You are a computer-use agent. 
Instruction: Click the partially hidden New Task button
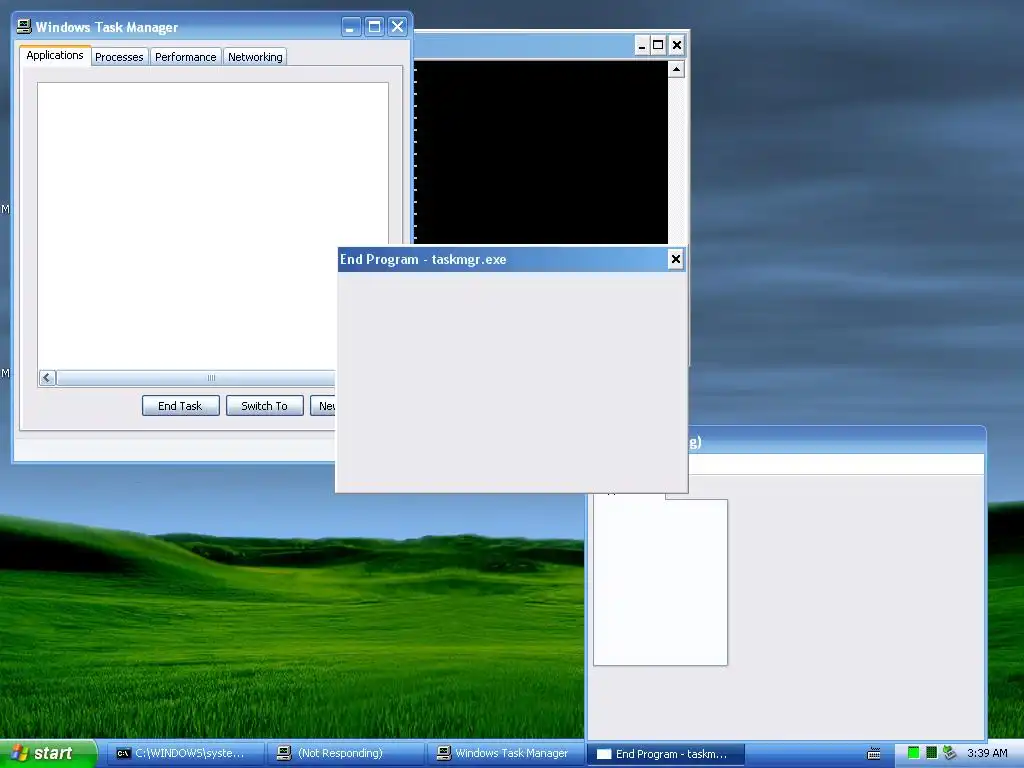[323, 406]
